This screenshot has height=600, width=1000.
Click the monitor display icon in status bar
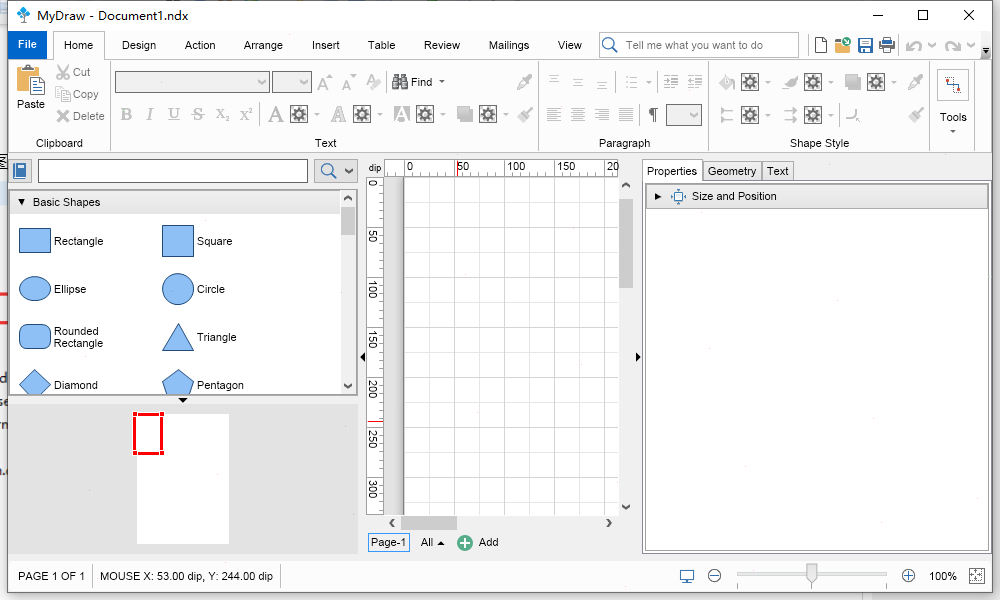pyautogui.click(x=687, y=576)
